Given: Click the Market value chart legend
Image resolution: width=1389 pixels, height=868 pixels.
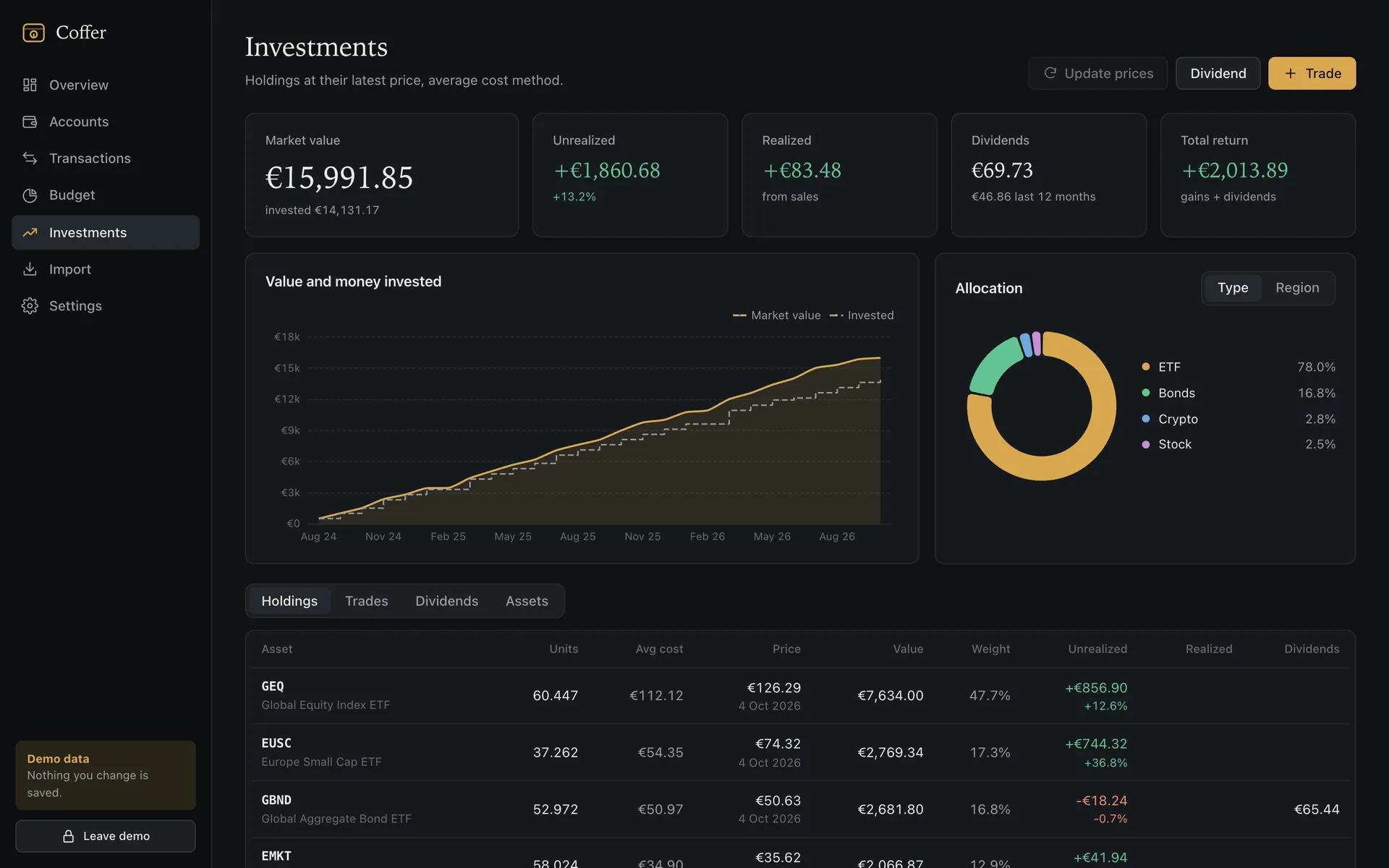Looking at the screenshot, I should 777,315.
